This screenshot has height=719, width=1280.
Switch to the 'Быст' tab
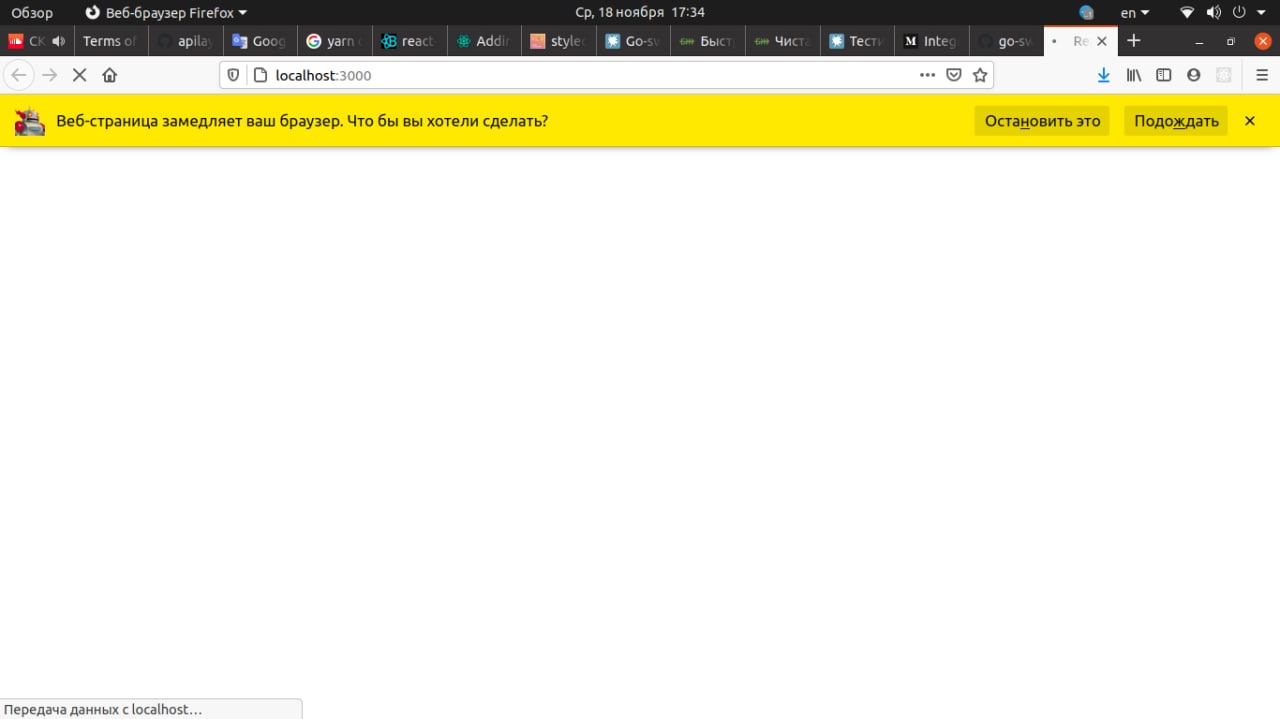tap(708, 41)
